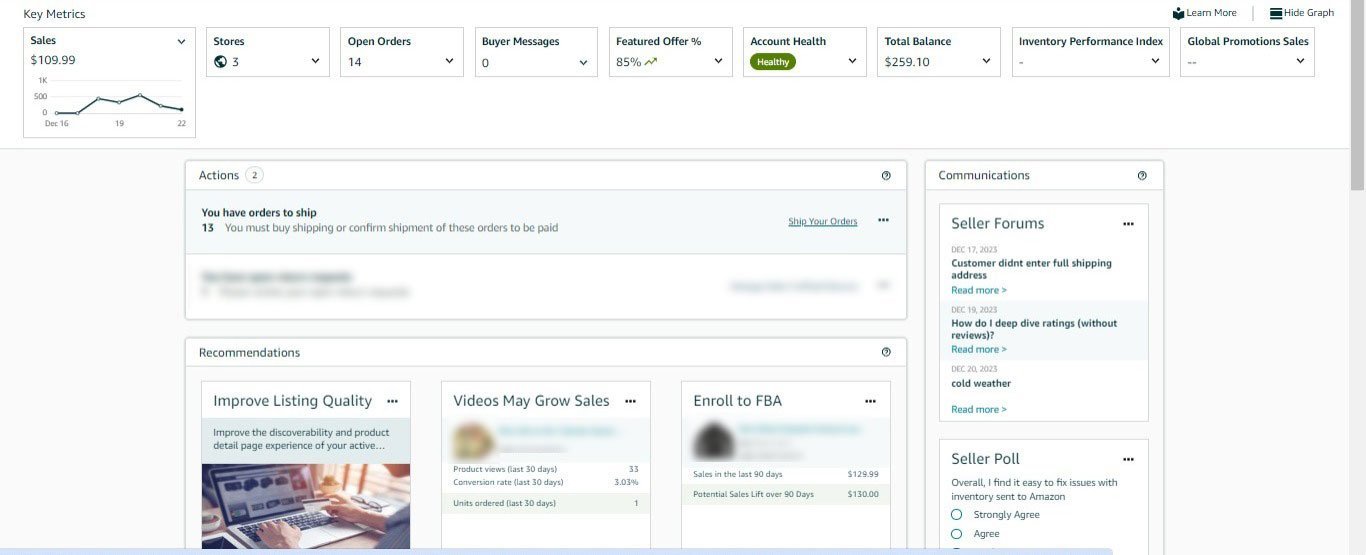Open help icon in Recommendations panel header
Image resolution: width=1366 pixels, height=555 pixels.
(886, 352)
